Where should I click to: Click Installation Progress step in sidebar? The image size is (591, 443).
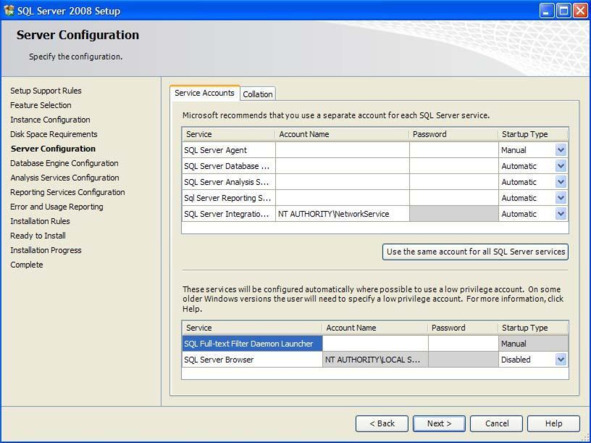tap(46, 250)
